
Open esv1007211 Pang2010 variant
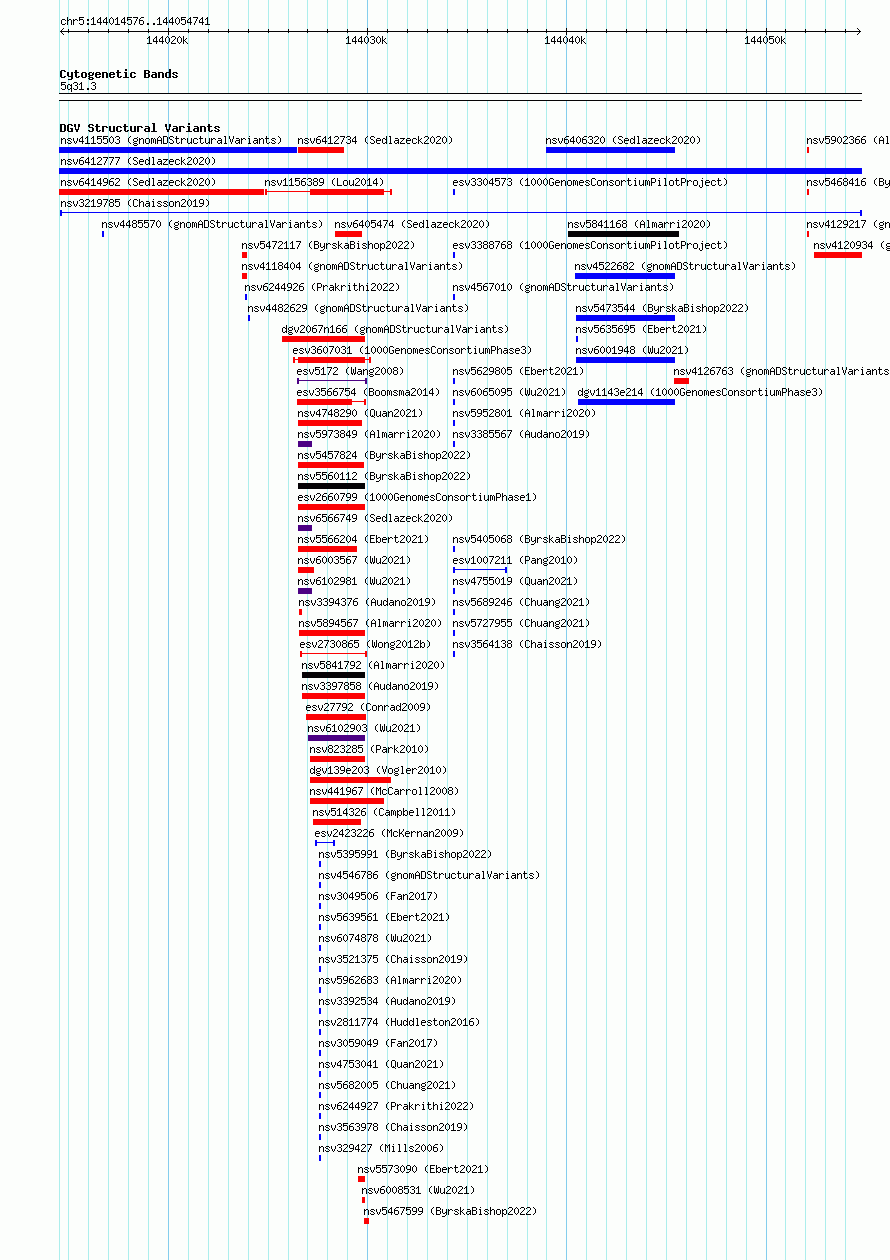click(x=515, y=560)
